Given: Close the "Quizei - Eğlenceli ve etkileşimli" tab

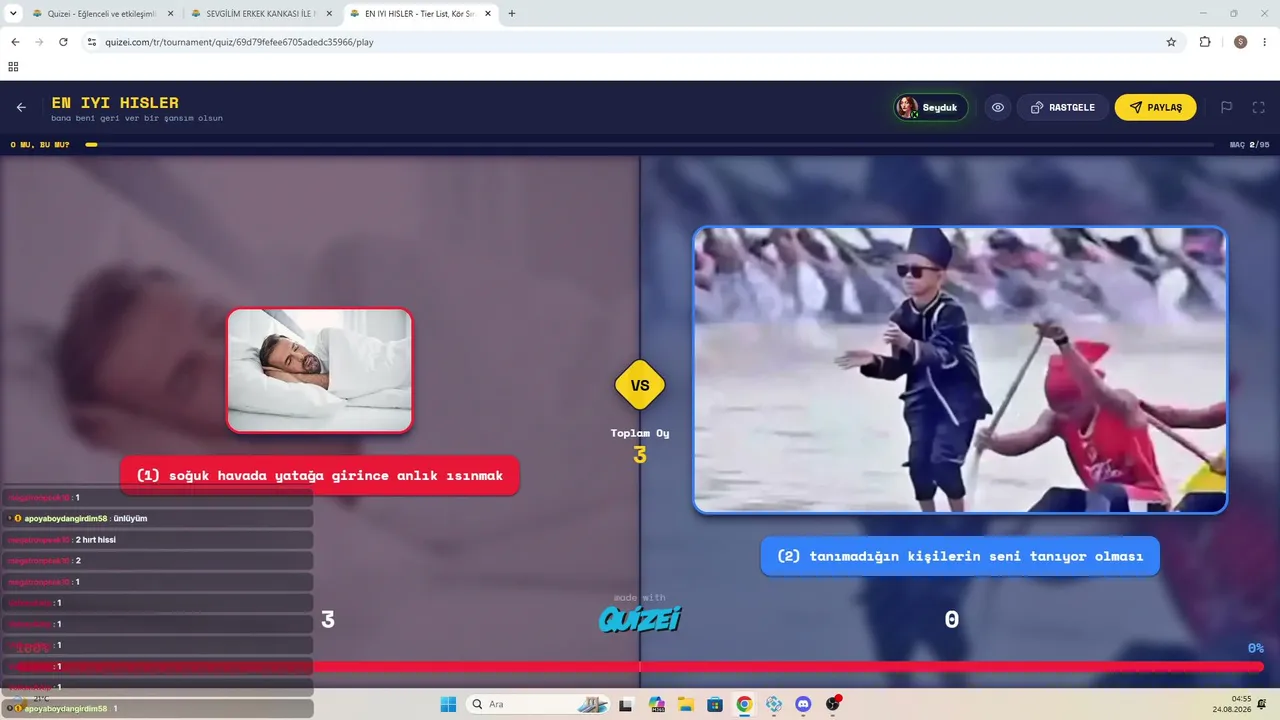Looking at the screenshot, I should tap(170, 14).
